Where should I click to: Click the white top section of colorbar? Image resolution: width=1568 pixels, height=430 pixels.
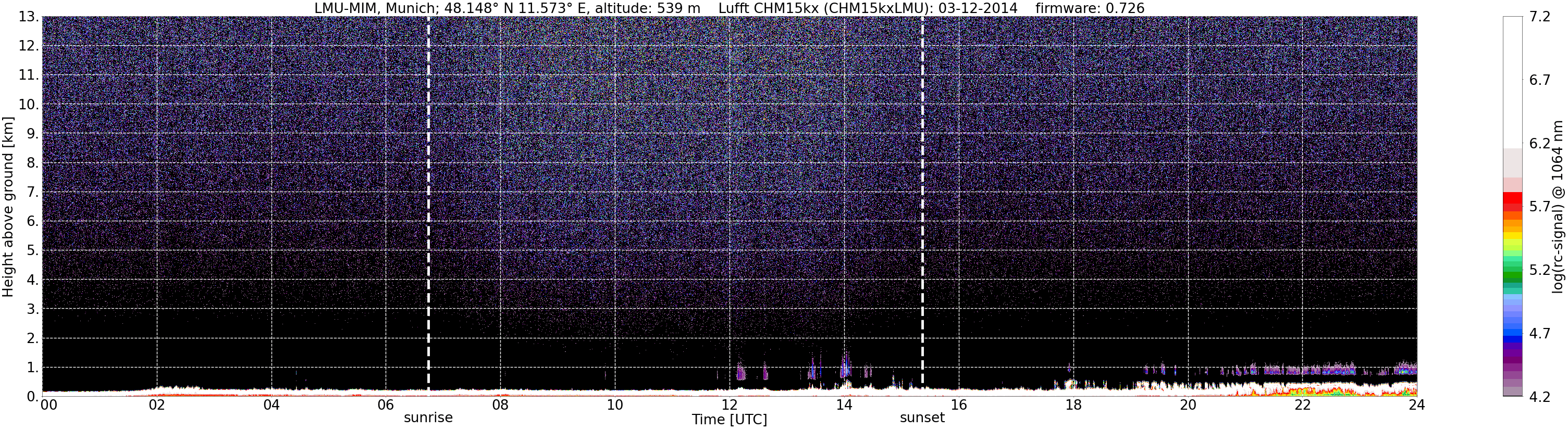tap(1512, 82)
